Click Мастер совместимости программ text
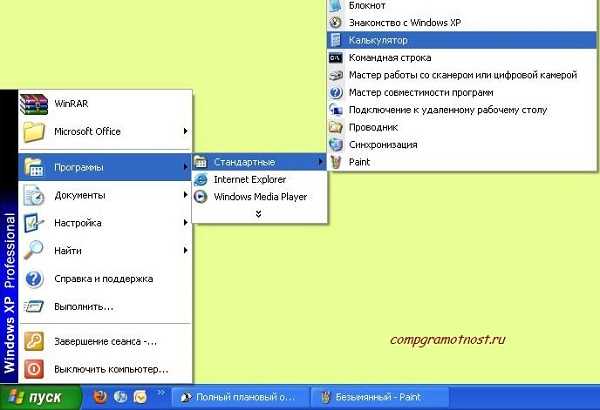 click(x=421, y=93)
